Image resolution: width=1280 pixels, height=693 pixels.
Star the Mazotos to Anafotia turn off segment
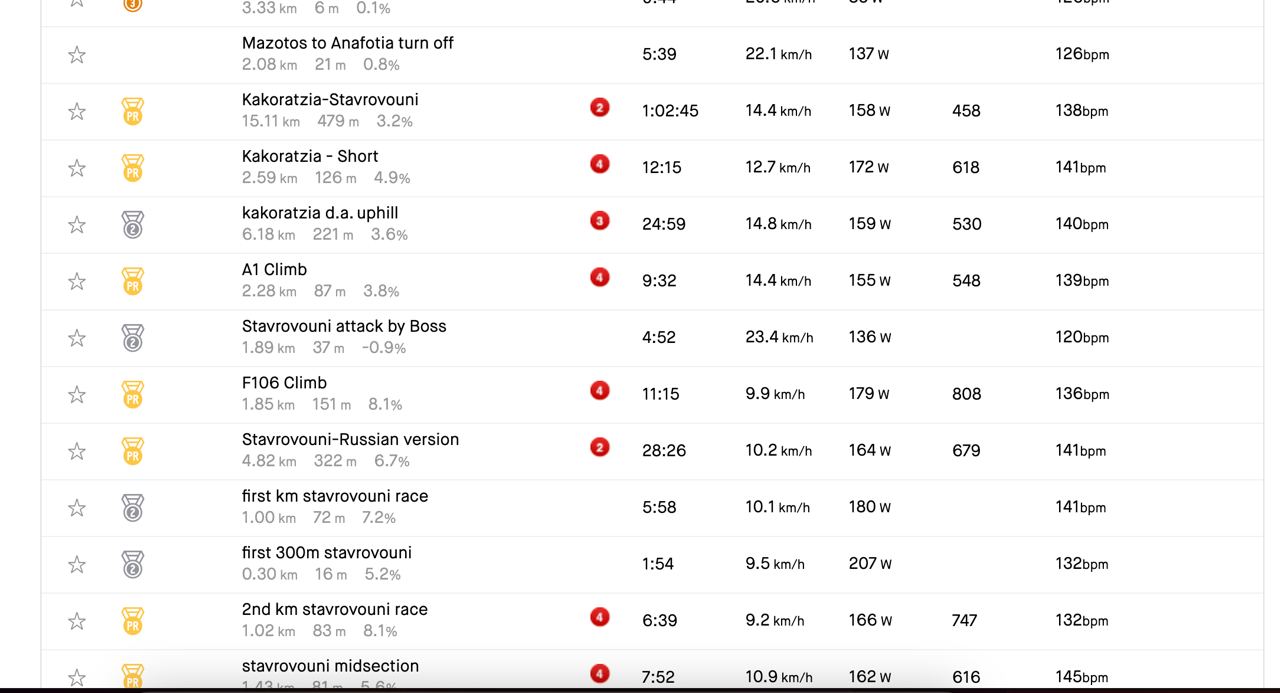point(77,55)
